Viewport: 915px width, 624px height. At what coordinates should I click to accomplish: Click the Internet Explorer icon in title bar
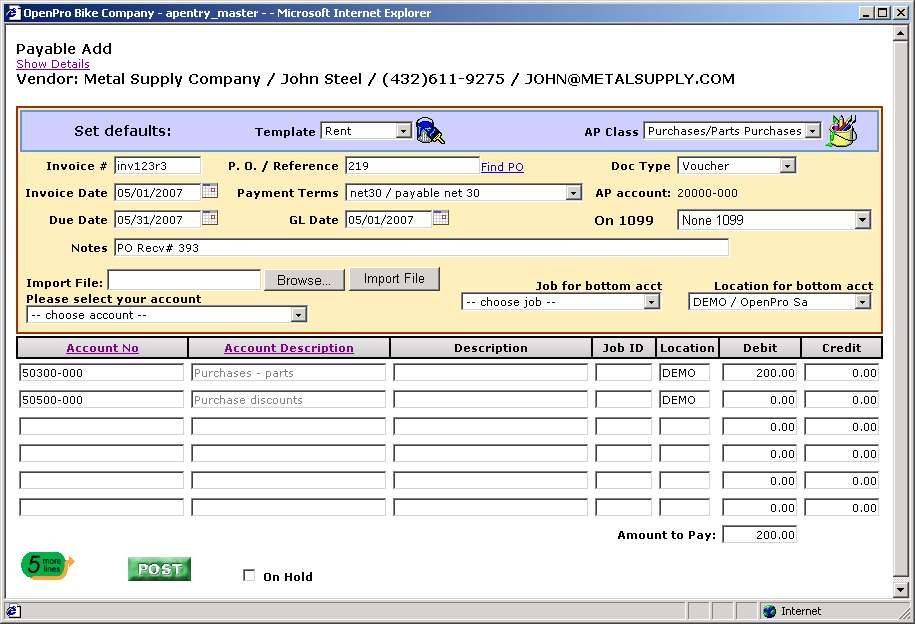(x=12, y=13)
